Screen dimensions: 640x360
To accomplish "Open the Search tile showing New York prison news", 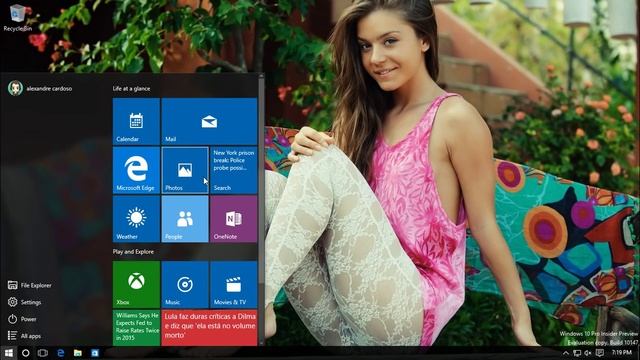I will tap(234, 170).
